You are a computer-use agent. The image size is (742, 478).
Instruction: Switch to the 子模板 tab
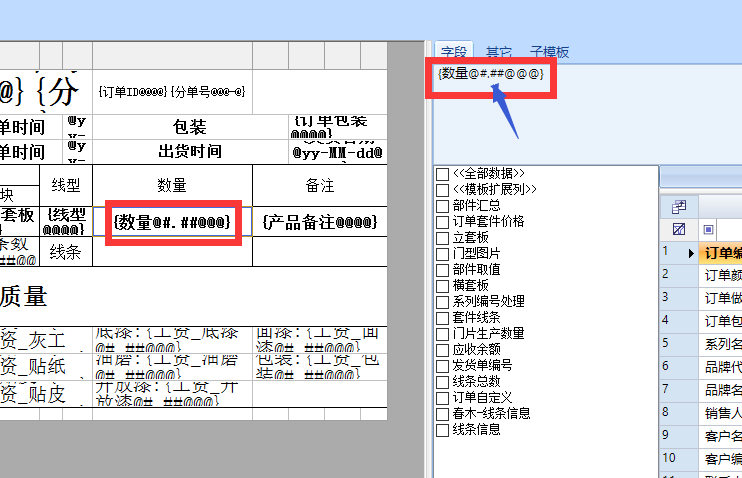point(549,52)
